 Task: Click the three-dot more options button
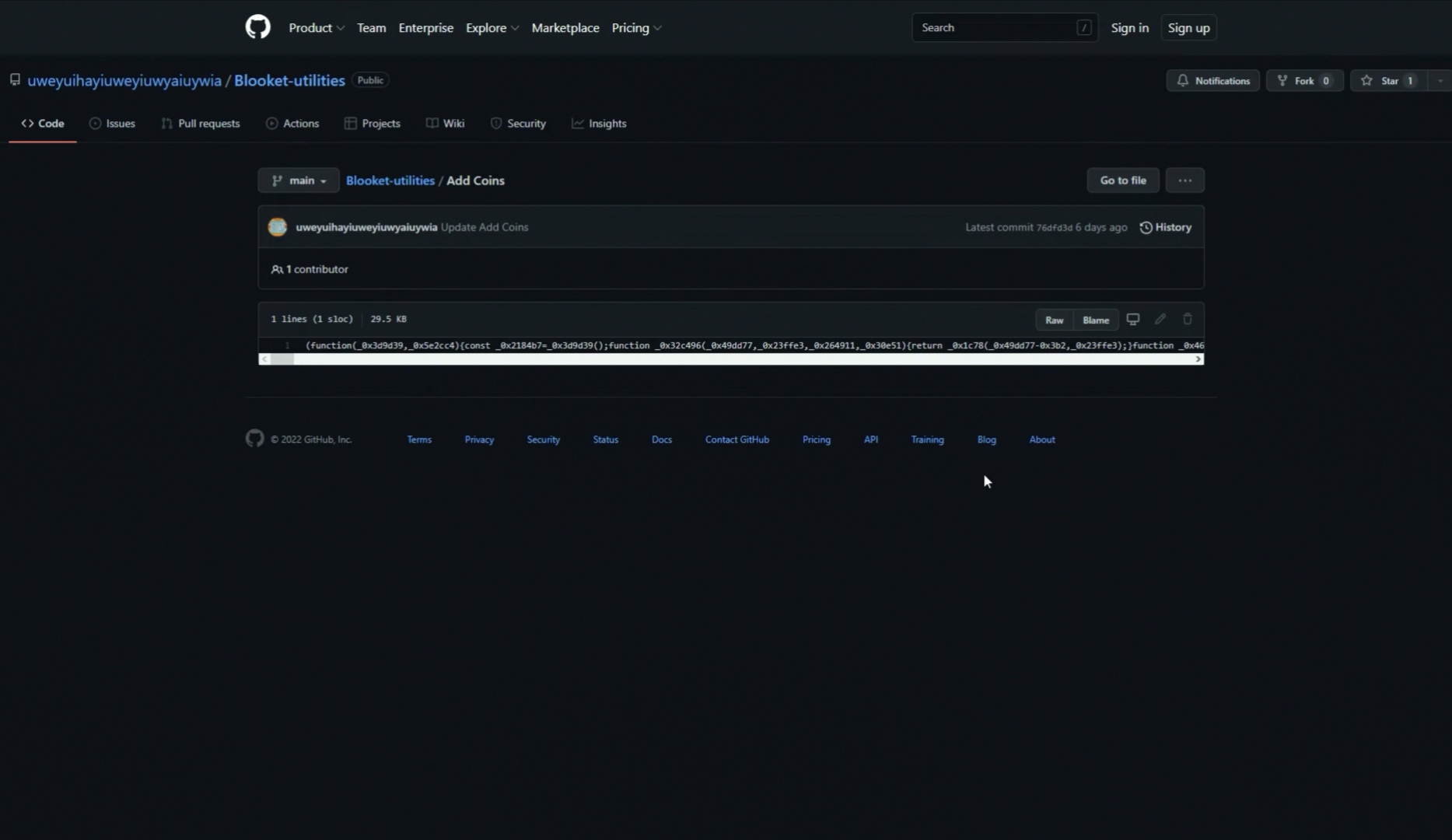pyautogui.click(x=1184, y=180)
